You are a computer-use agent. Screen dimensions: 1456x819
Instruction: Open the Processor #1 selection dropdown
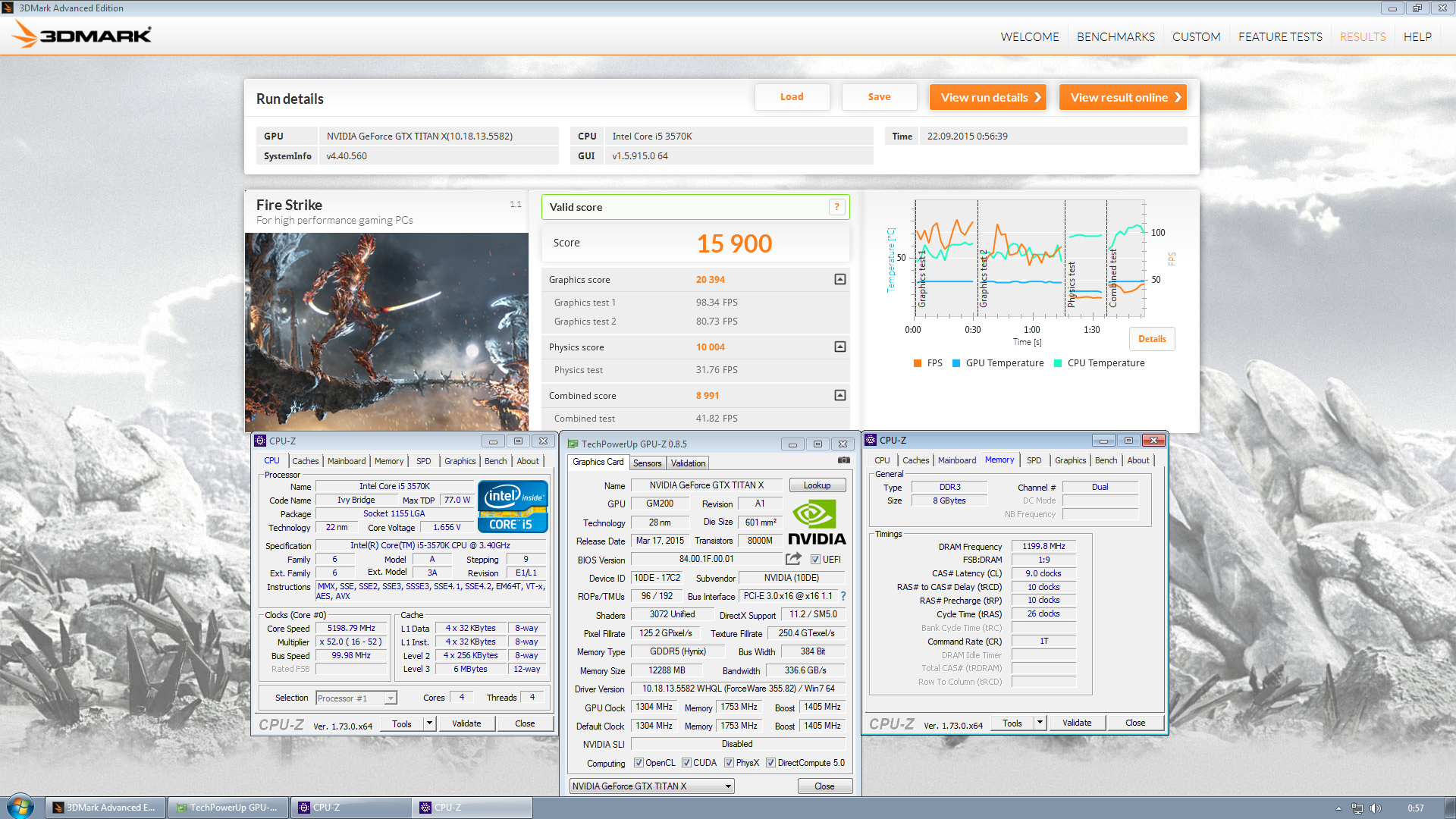[x=356, y=698]
